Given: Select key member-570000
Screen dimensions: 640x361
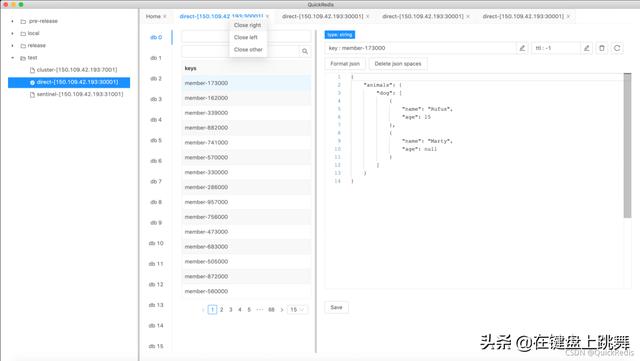Looking at the screenshot, I should [246, 158].
